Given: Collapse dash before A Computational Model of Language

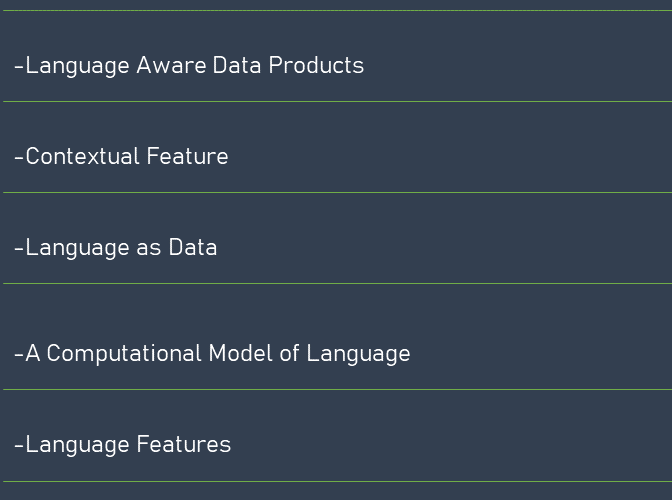Looking at the screenshot, I should pos(19,355).
